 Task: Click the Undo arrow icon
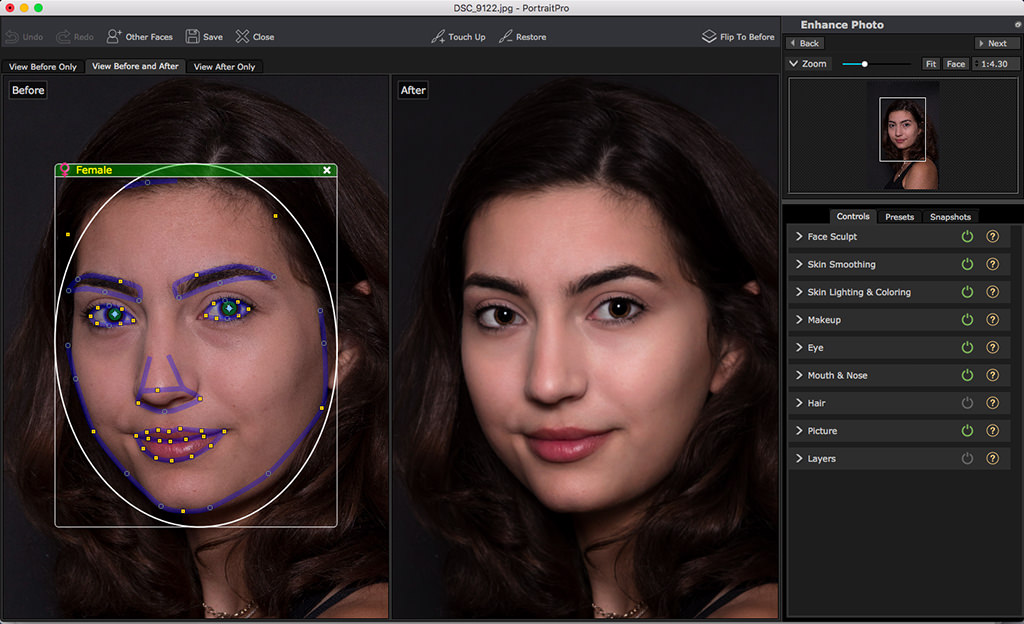click(x=12, y=37)
